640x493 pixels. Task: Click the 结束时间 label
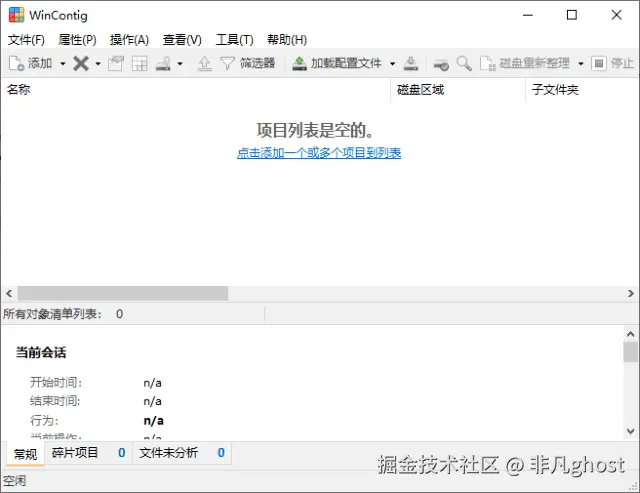(x=55, y=401)
